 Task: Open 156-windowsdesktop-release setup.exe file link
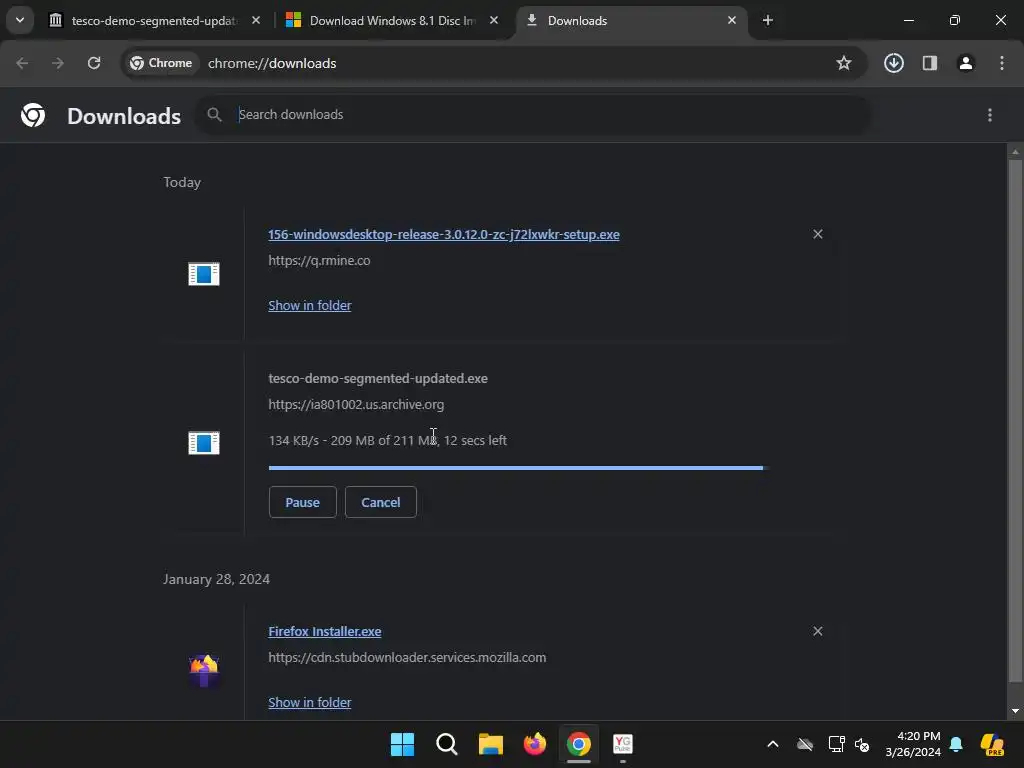(444, 234)
